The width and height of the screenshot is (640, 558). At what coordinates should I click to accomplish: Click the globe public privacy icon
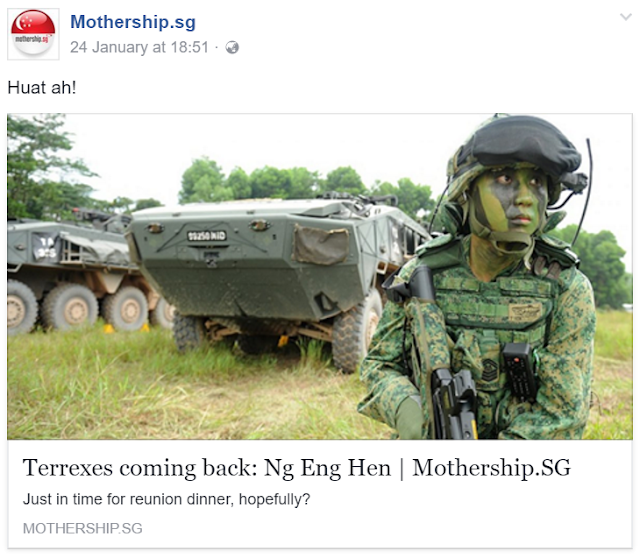point(232,48)
